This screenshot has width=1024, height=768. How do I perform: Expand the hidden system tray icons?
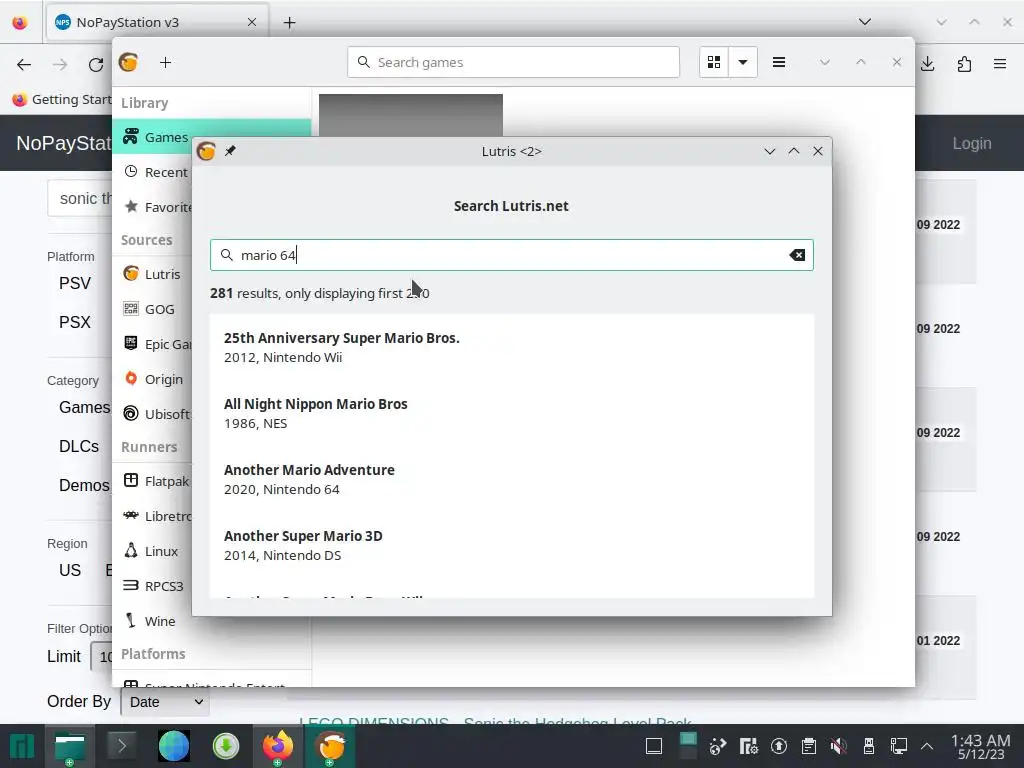coord(927,746)
